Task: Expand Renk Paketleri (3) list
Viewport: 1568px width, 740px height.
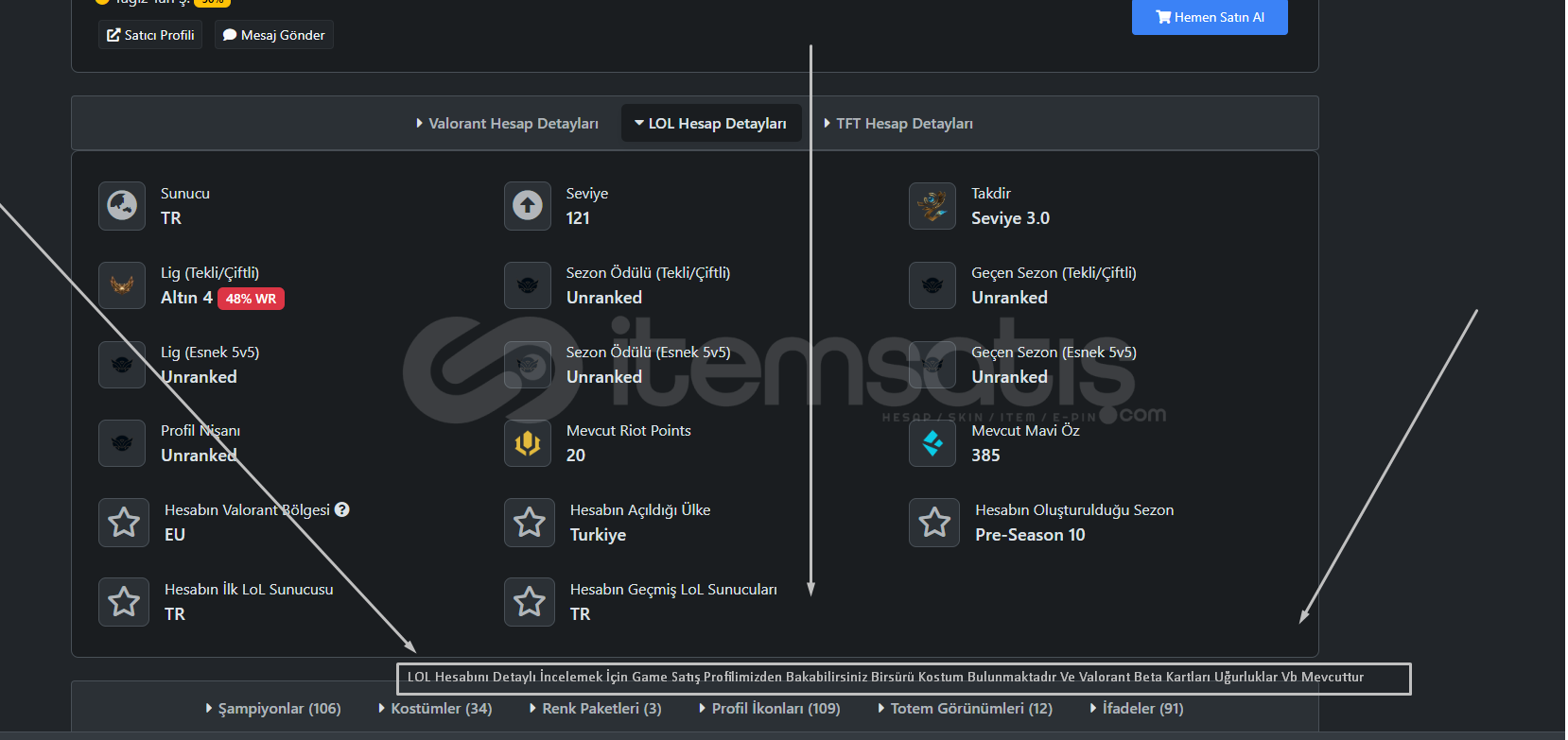Action: click(x=595, y=708)
